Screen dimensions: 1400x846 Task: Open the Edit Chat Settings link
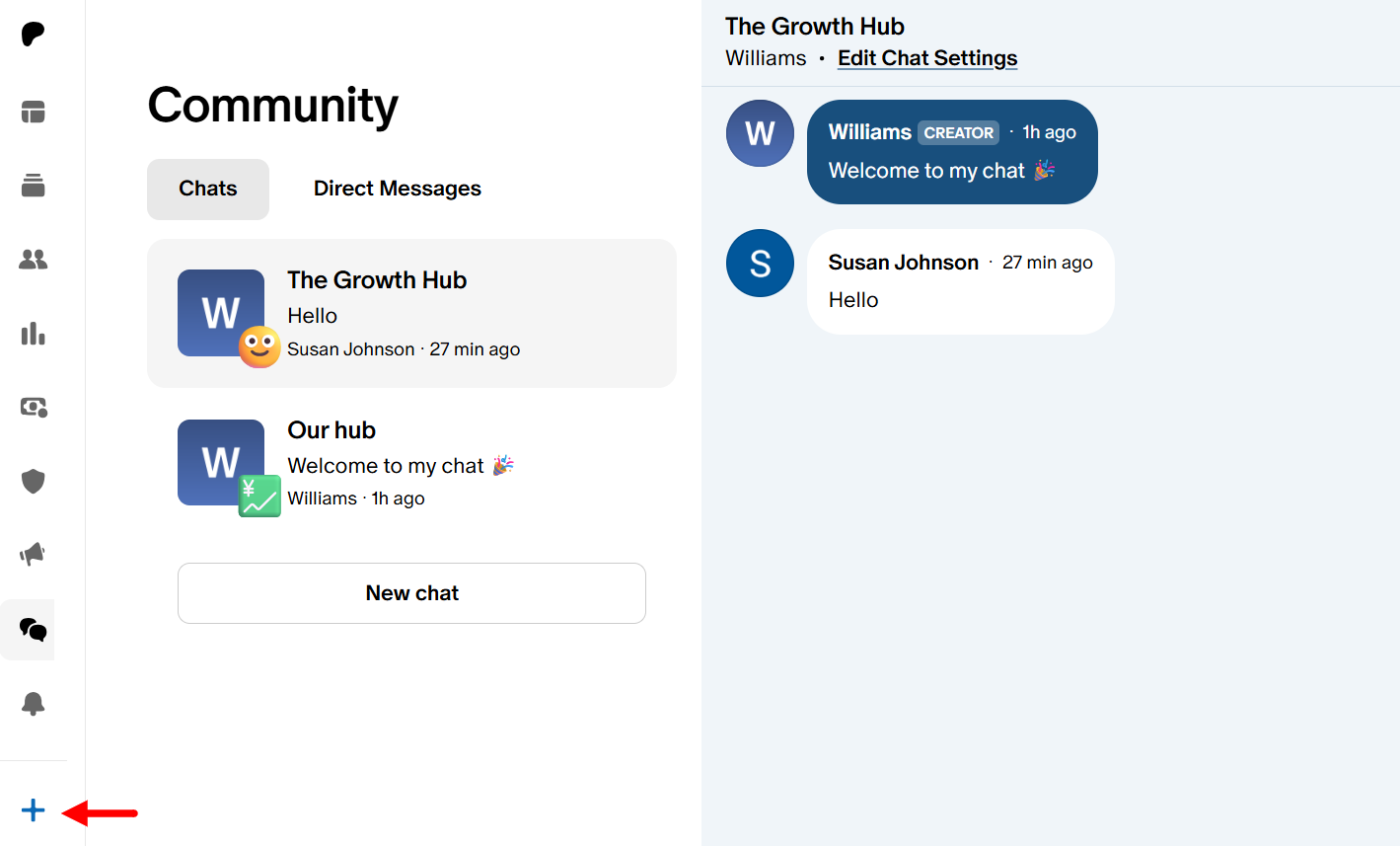tap(927, 58)
